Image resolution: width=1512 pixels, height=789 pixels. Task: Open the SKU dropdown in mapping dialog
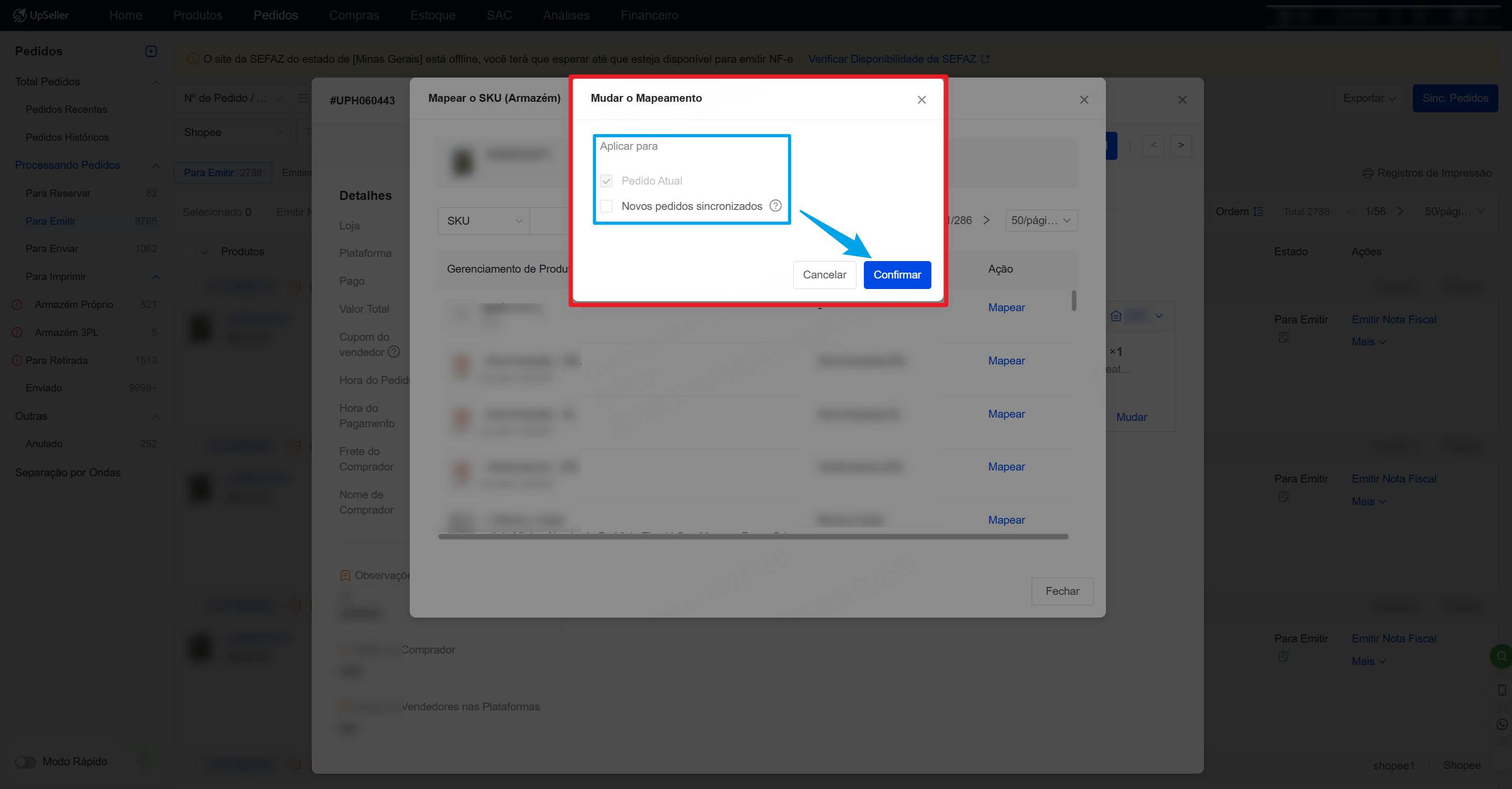(x=483, y=221)
